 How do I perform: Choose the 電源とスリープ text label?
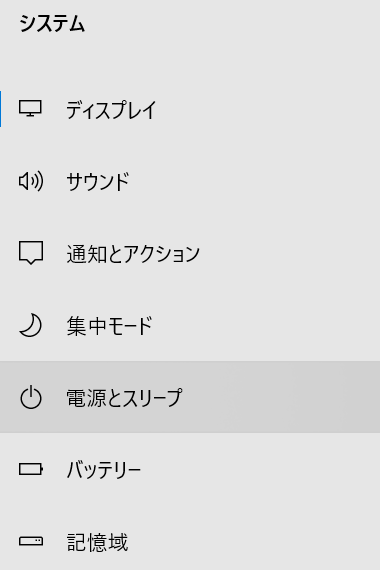[x=124, y=397]
